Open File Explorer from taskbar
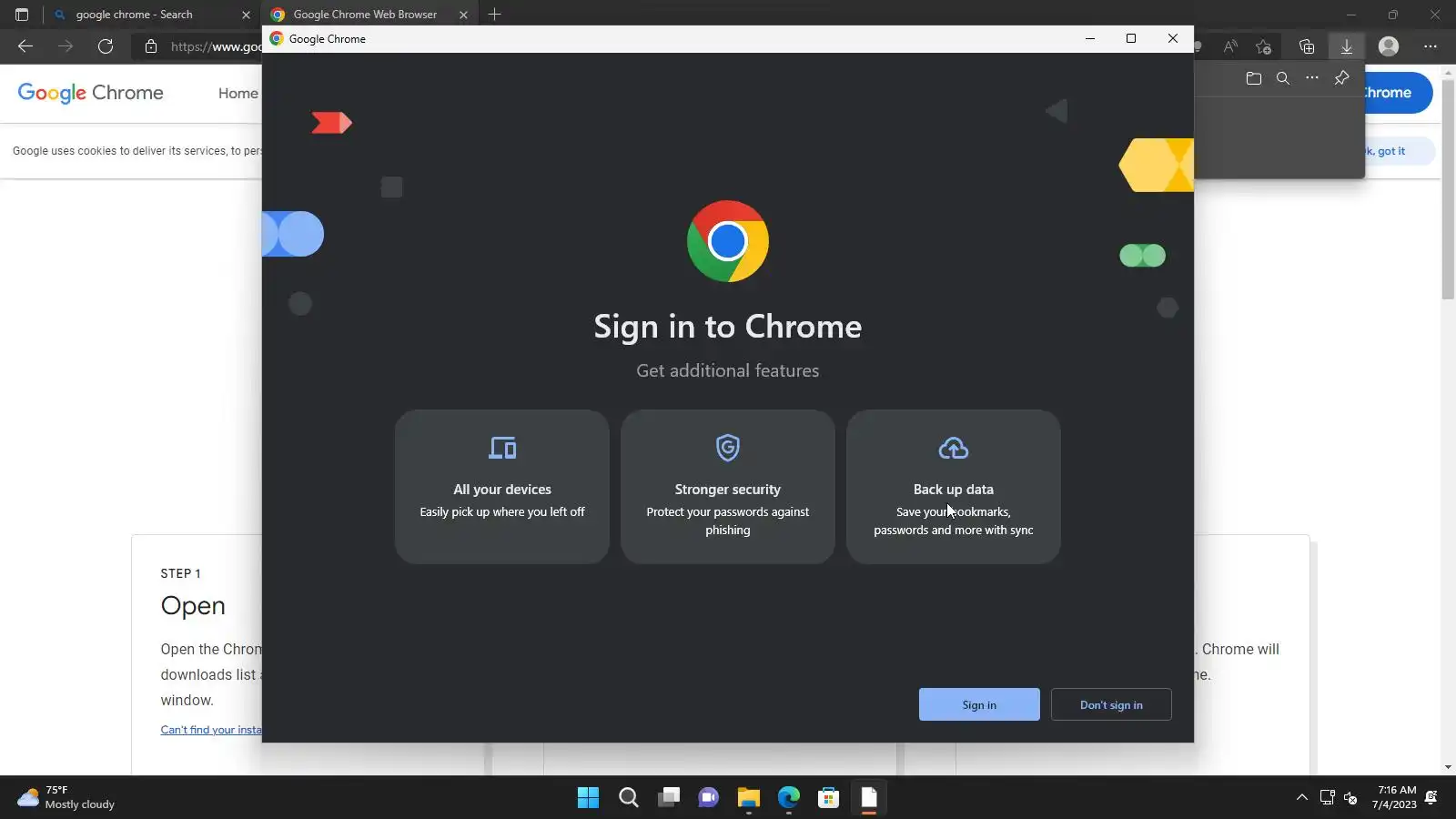Screen dimensions: 1456x819 point(749,798)
